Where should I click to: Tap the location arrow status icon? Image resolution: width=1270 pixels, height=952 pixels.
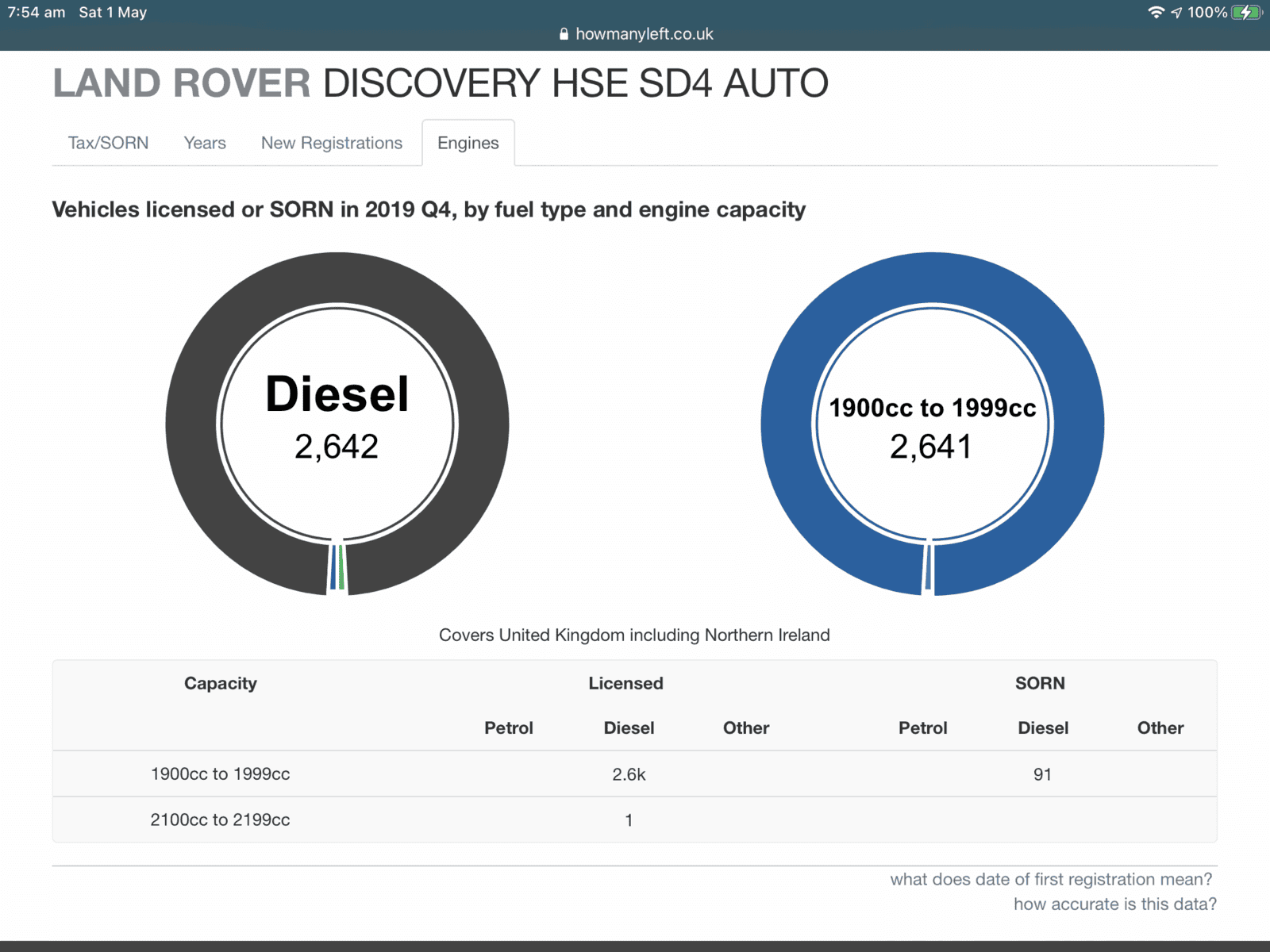(x=1176, y=12)
